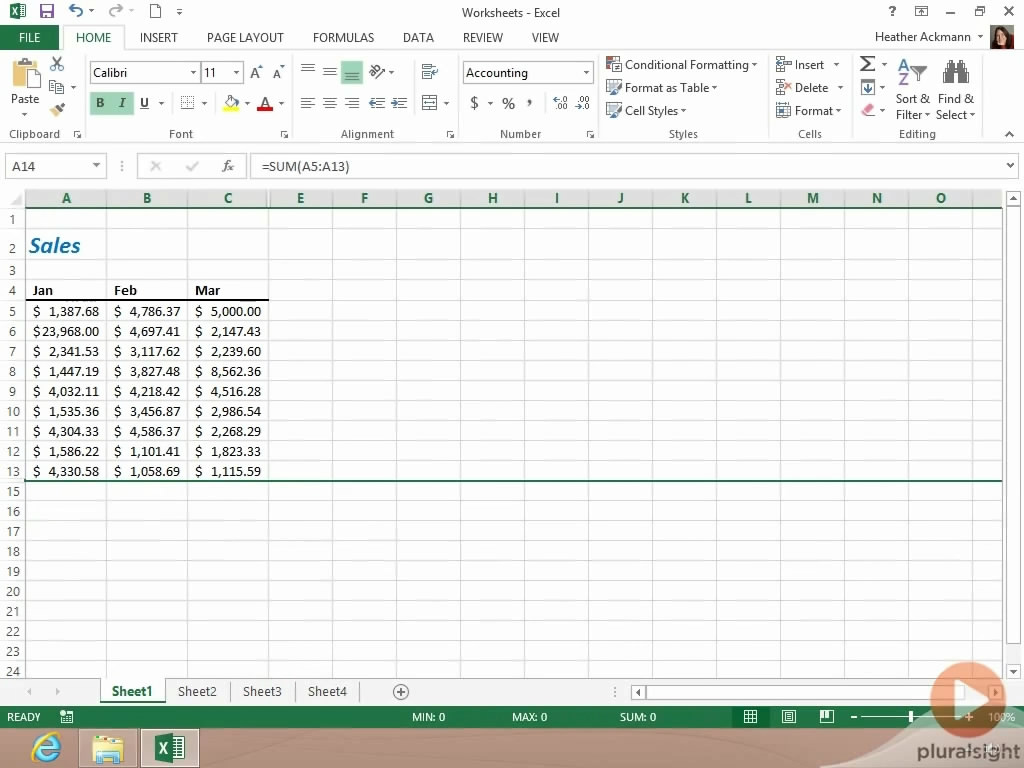Screen dimensions: 1024x768
Task: Click the zoom slider handle
Action: (910, 716)
